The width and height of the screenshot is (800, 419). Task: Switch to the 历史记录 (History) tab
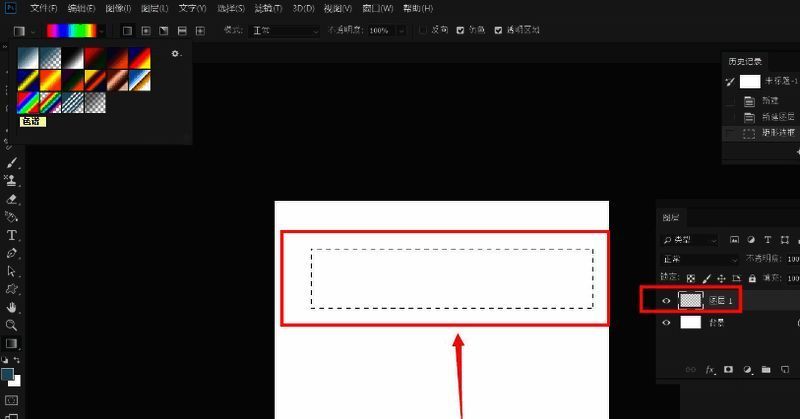[745, 61]
